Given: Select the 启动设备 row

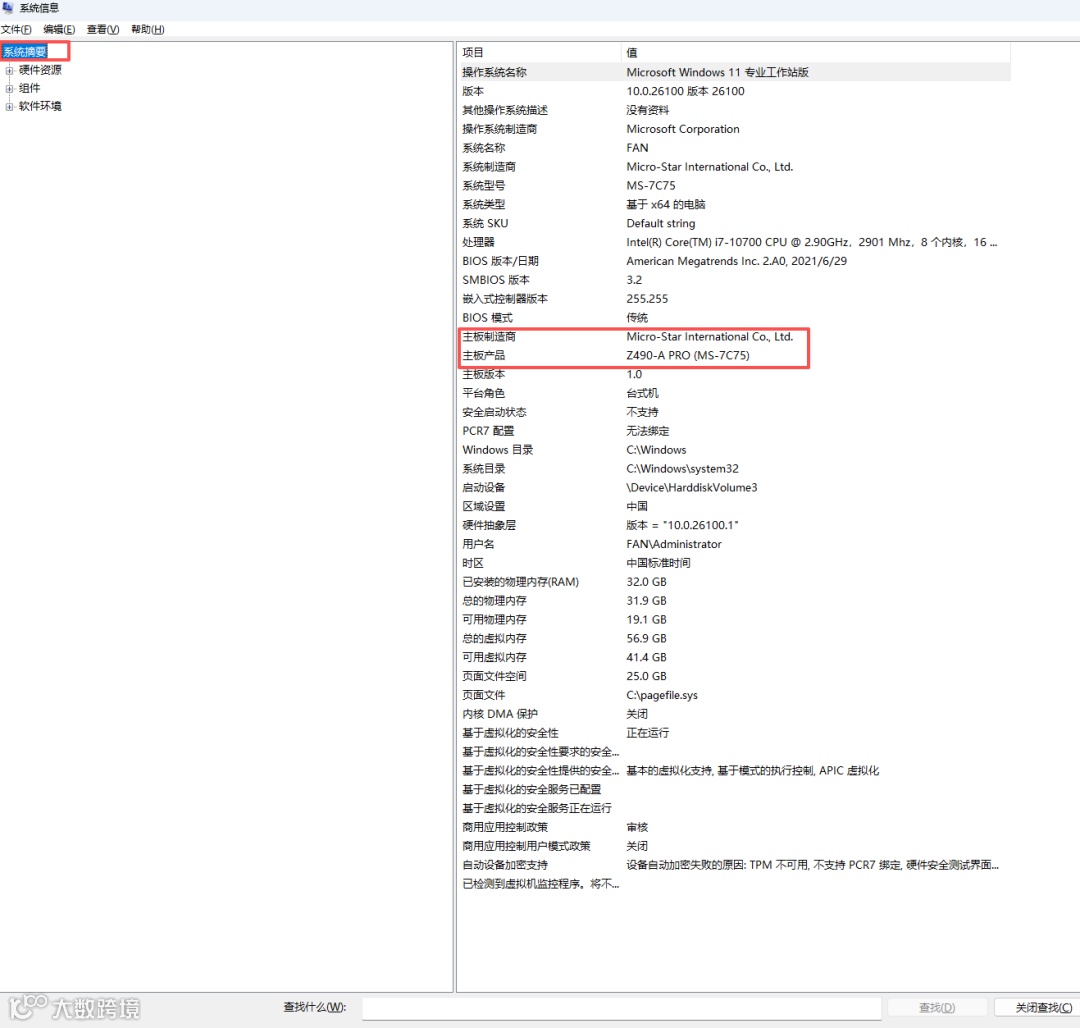Looking at the screenshot, I should (x=734, y=487).
